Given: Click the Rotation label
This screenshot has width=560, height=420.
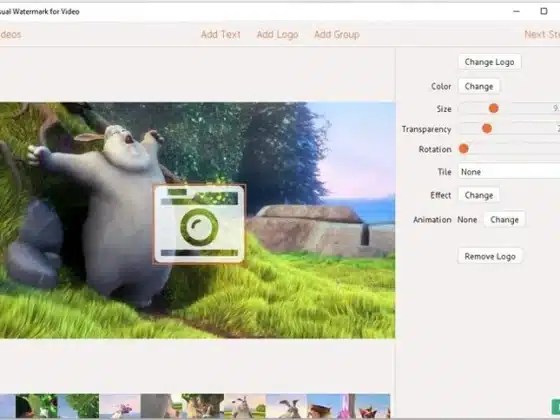Looking at the screenshot, I should pos(435,149).
